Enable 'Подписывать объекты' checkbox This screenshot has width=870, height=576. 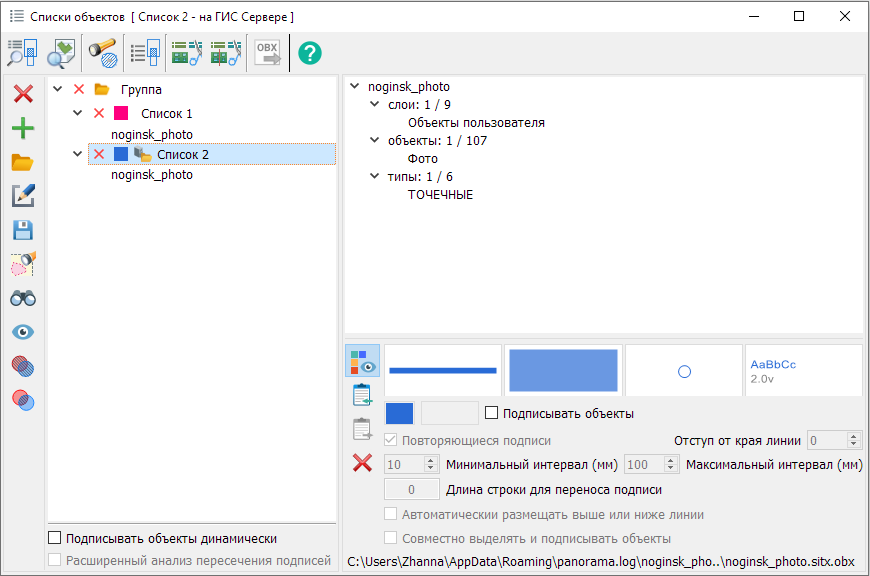(x=491, y=413)
